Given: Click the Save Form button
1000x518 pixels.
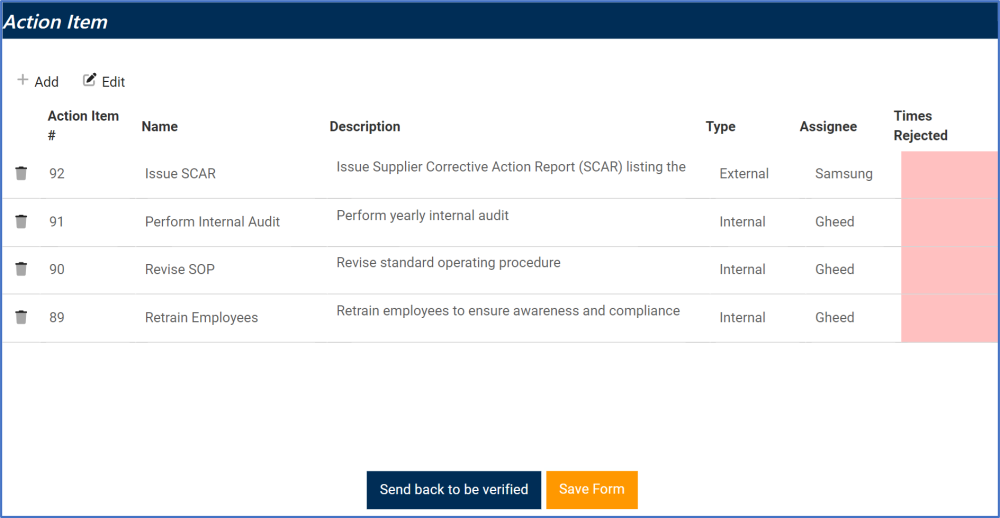Looking at the screenshot, I should [x=591, y=489].
